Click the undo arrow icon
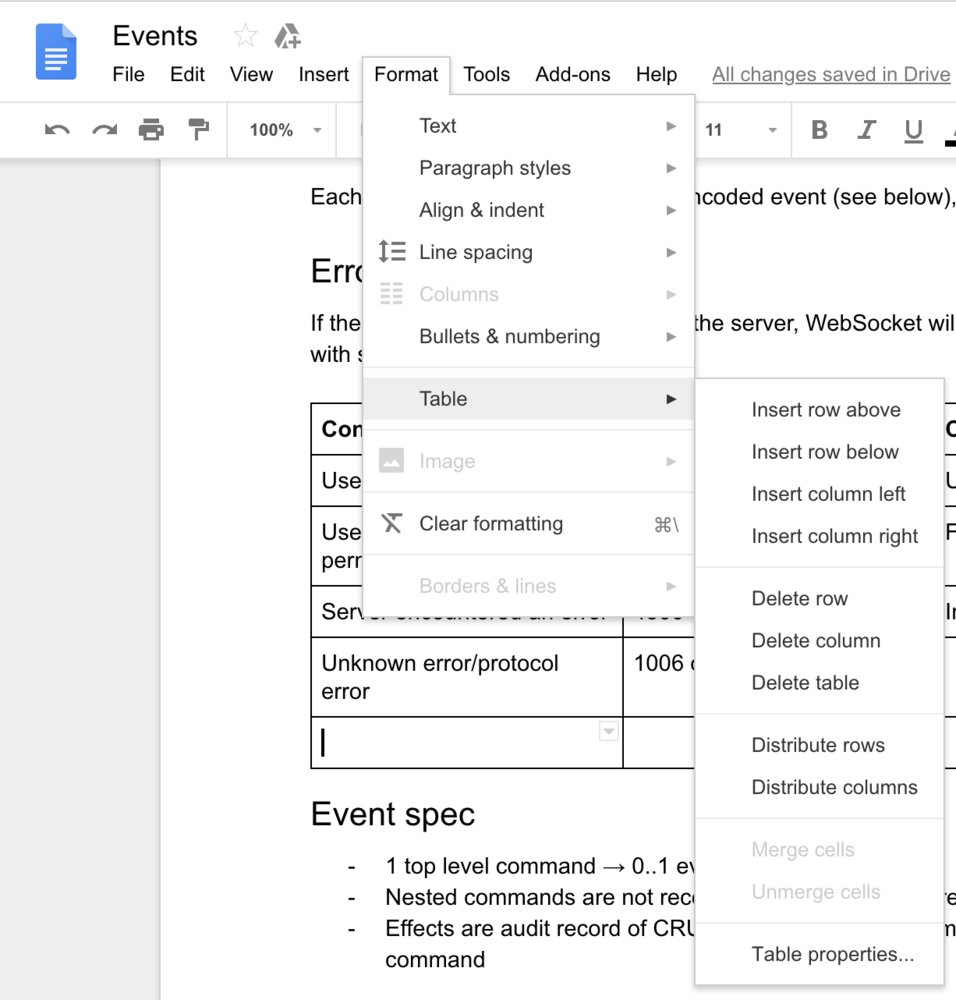956x1000 pixels. coord(57,129)
